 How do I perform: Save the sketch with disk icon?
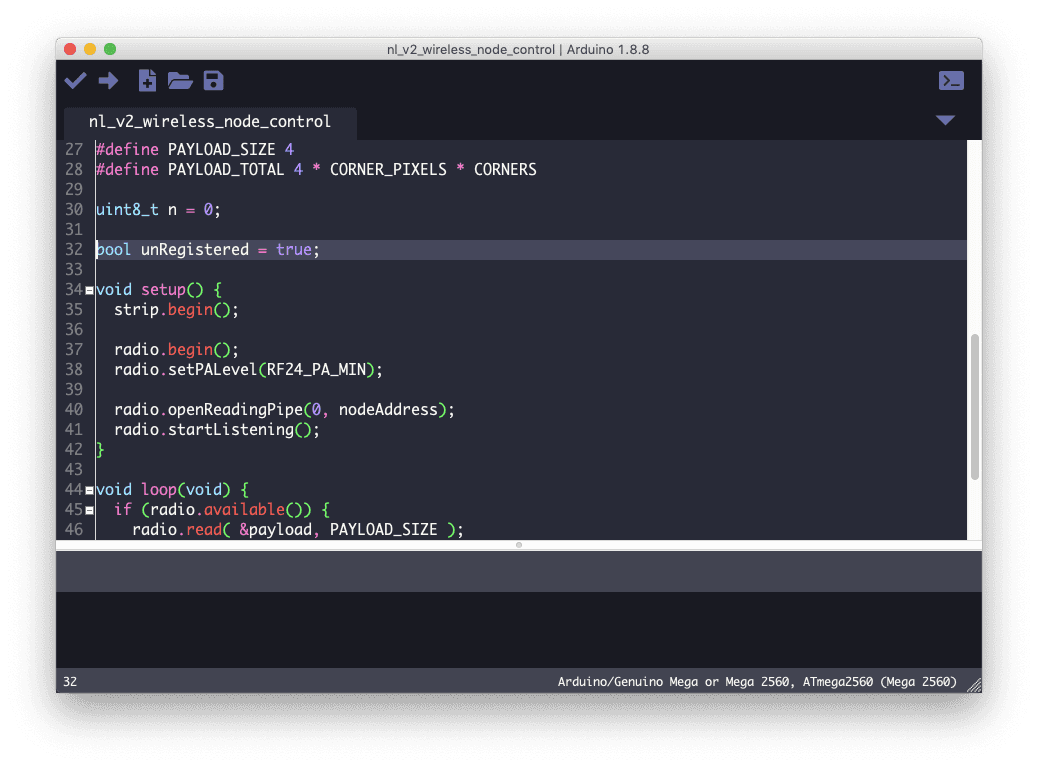coord(213,81)
